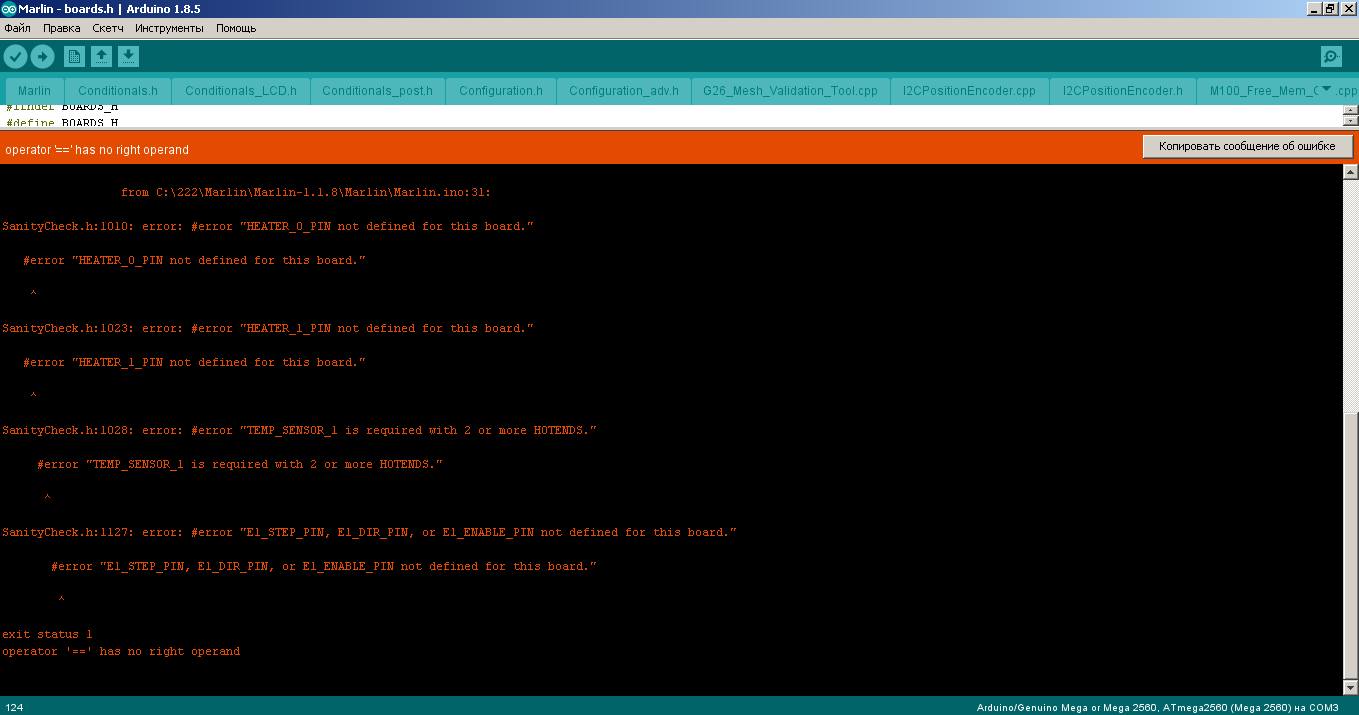Save sketch using the down-arrow icon
This screenshot has width=1359, height=715.
tap(128, 57)
